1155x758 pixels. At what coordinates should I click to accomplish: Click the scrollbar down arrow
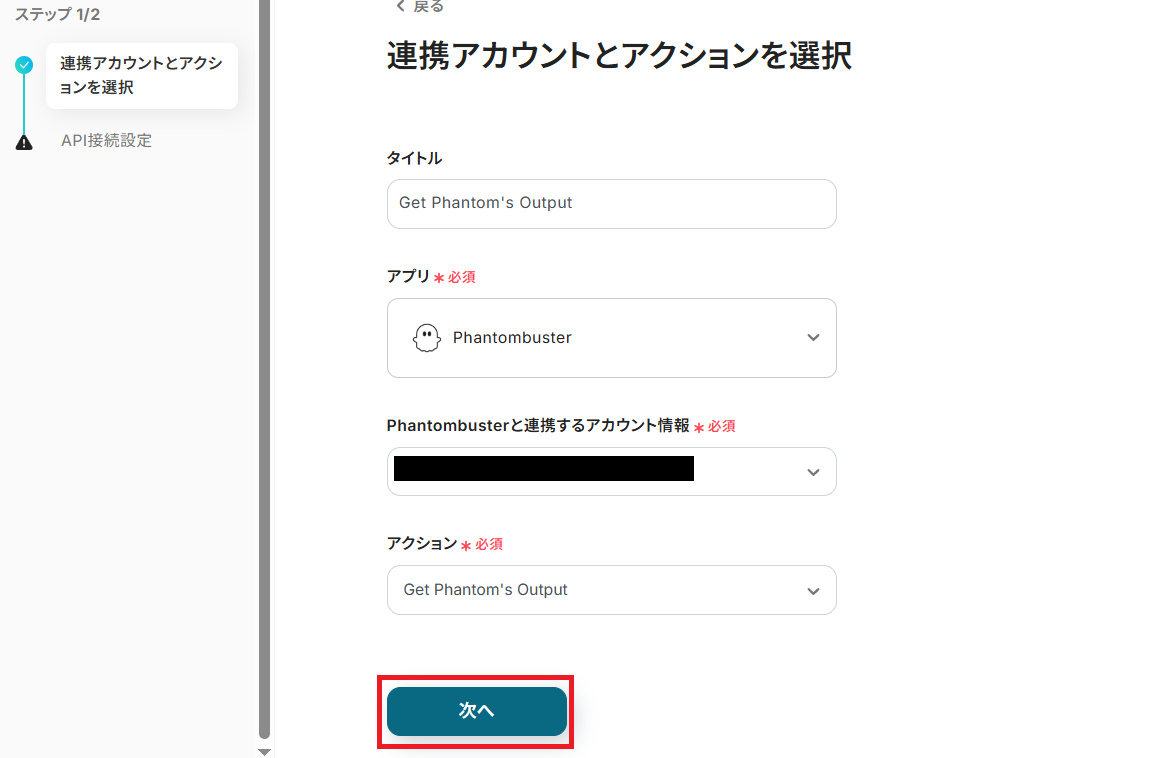tap(264, 751)
